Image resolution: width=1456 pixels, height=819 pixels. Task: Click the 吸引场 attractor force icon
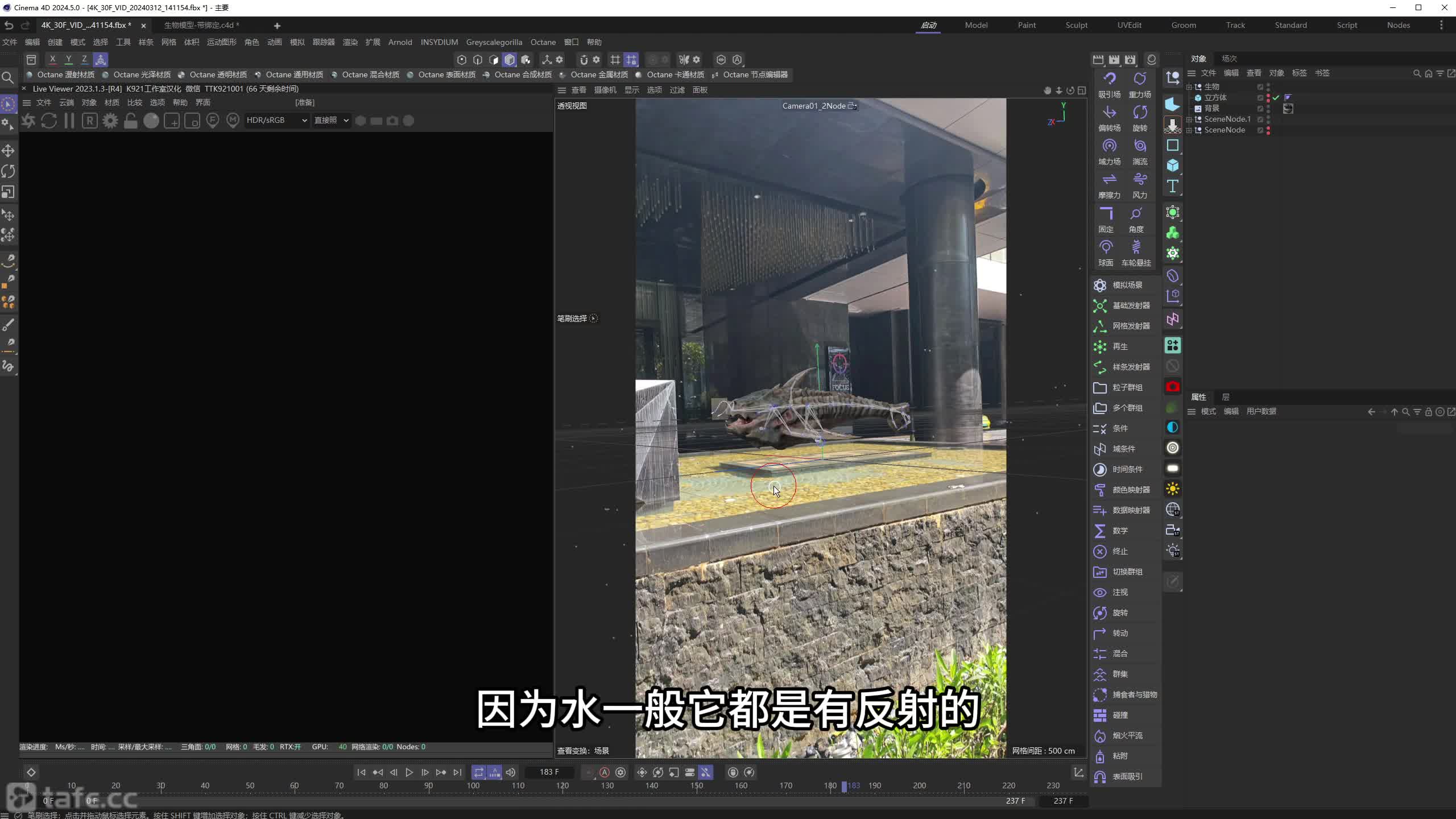[1109, 79]
